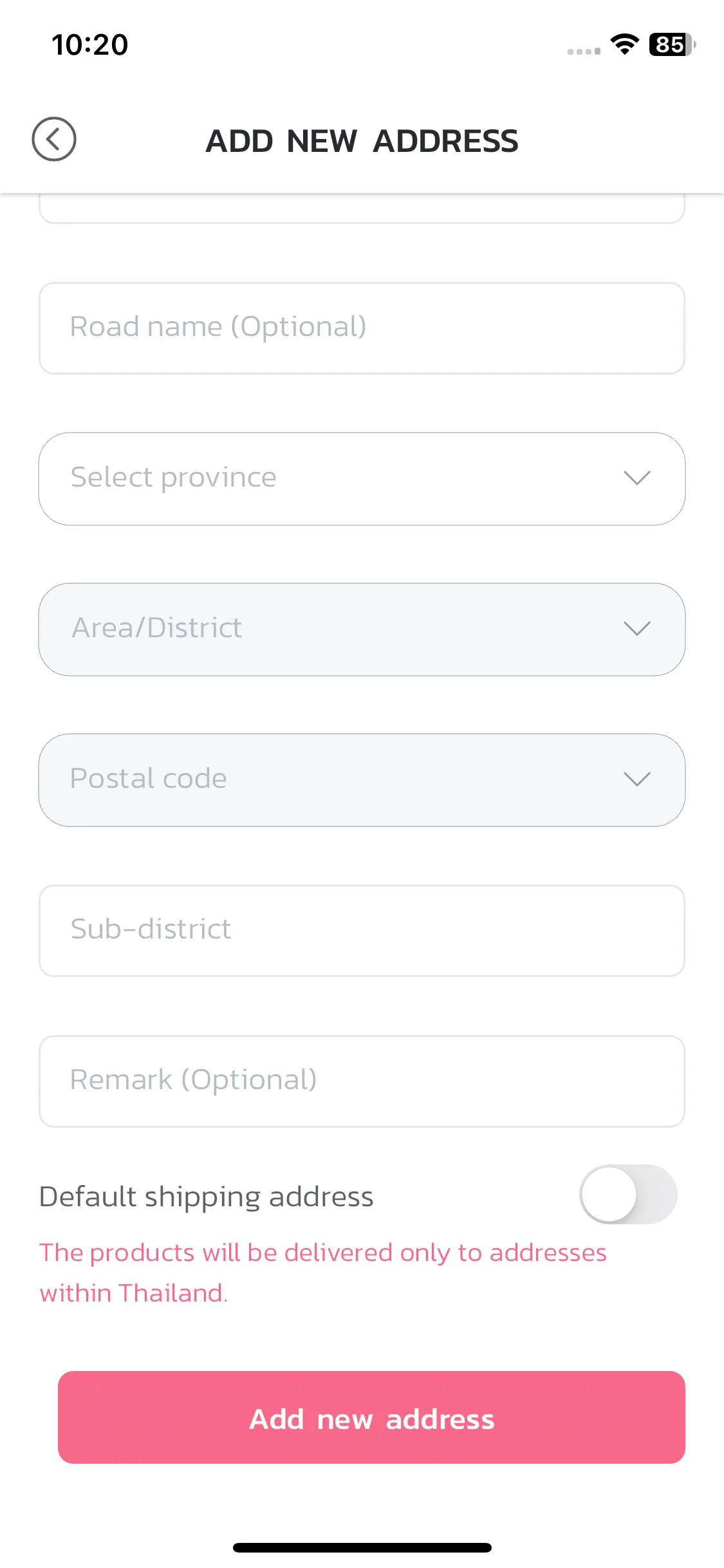Tap the back arrow icon

click(54, 139)
